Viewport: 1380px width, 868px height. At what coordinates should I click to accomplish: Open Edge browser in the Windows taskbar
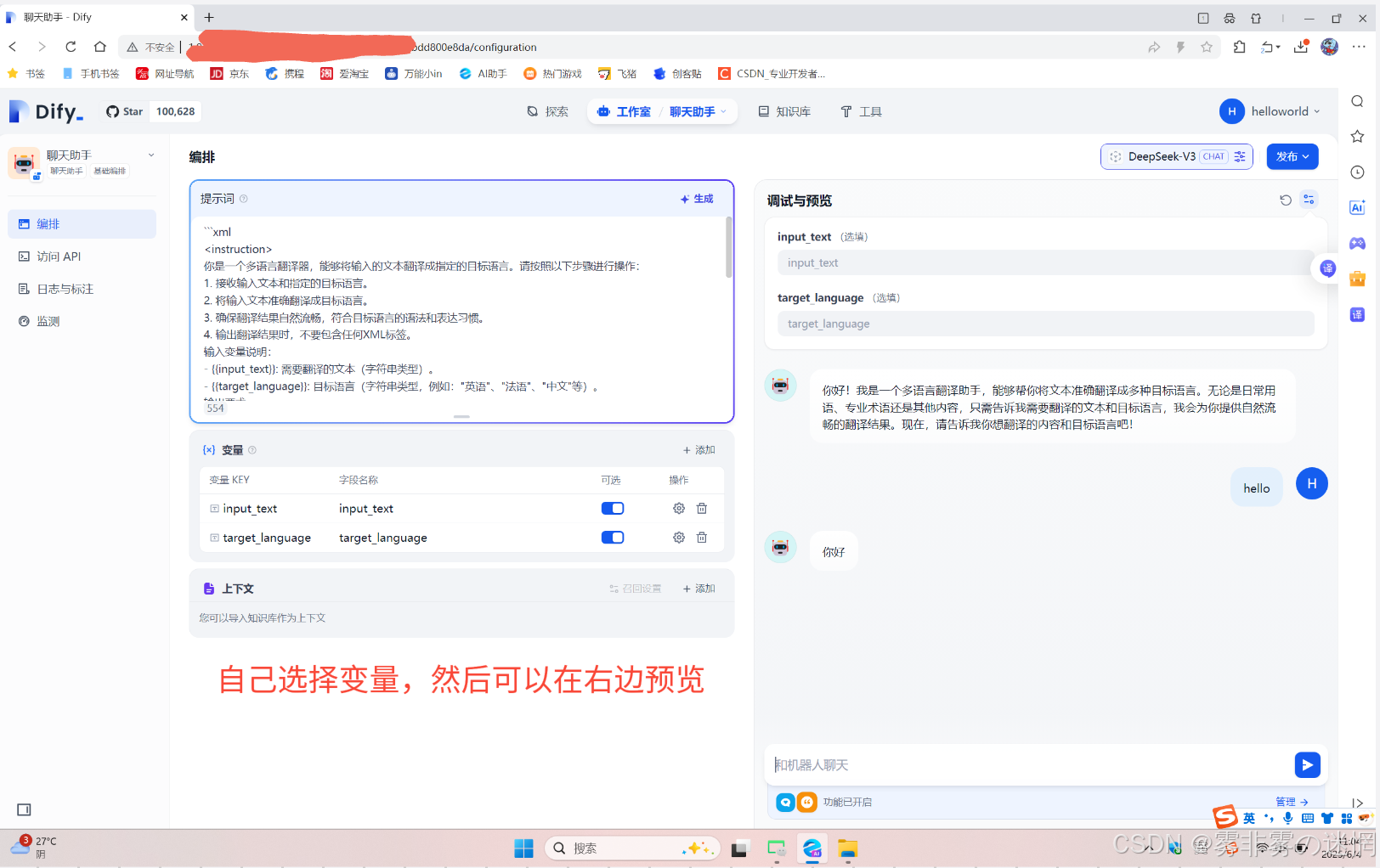click(x=812, y=848)
